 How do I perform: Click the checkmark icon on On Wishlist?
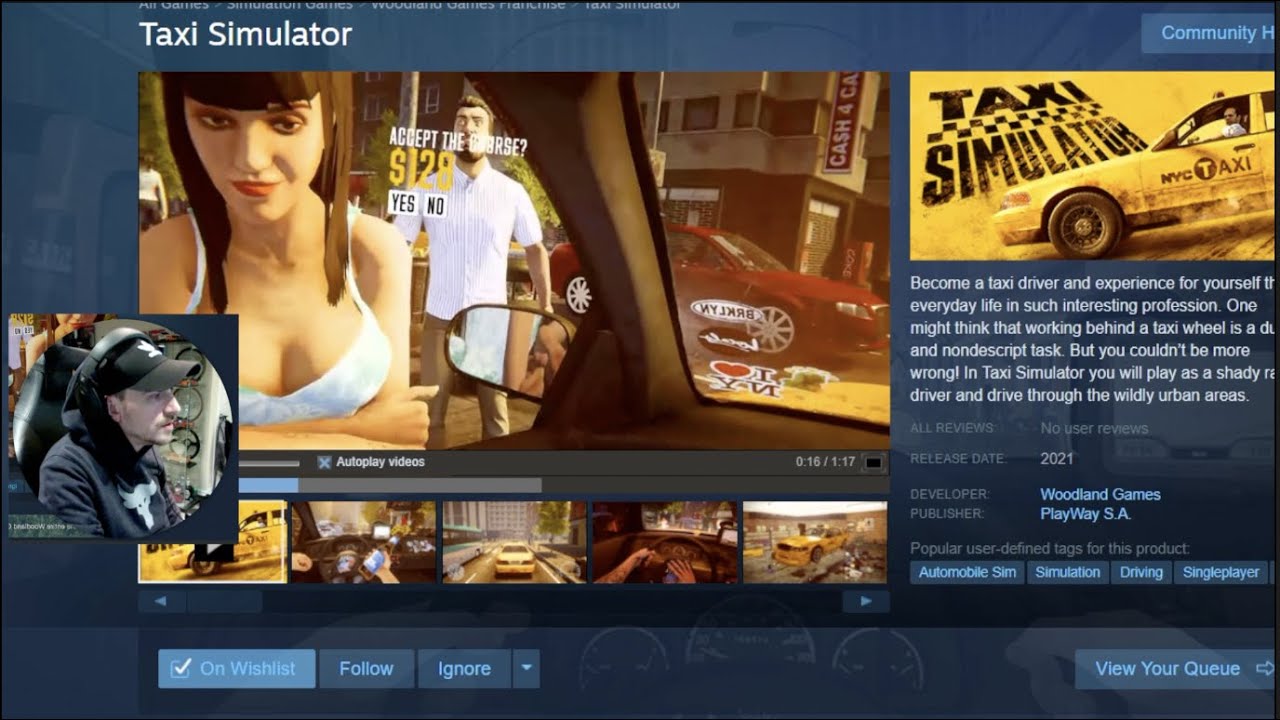click(181, 668)
